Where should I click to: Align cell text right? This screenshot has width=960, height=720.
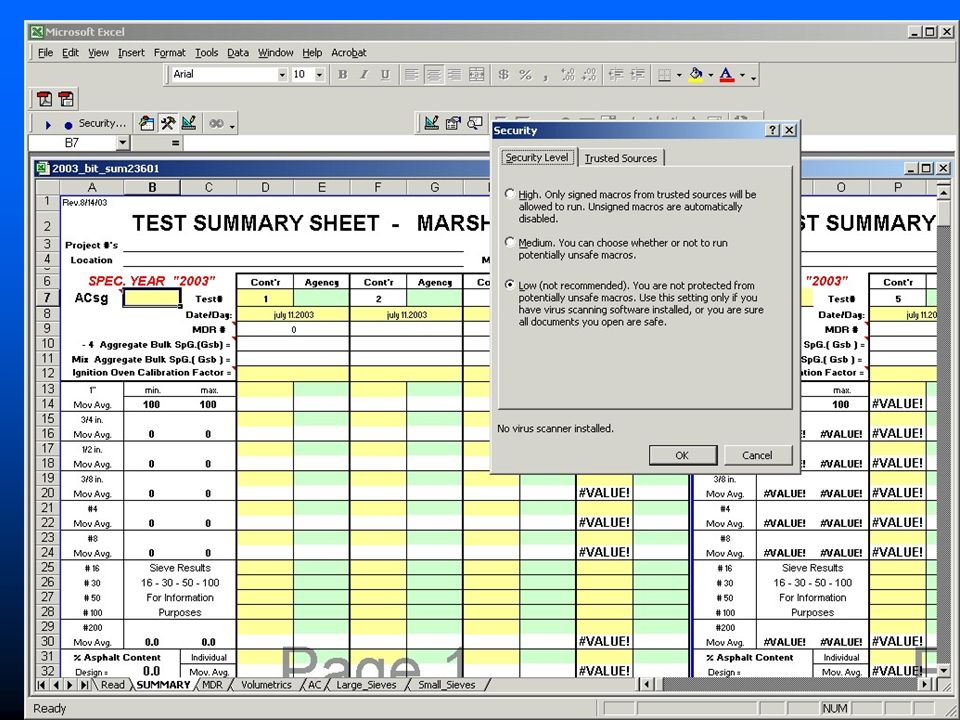tap(455, 75)
